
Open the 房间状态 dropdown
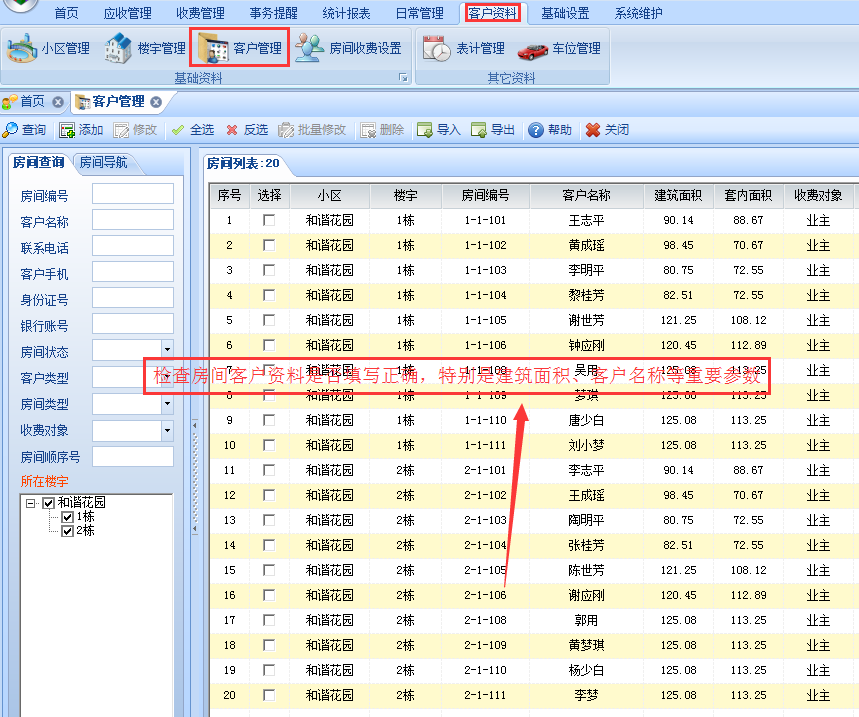point(168,349)
